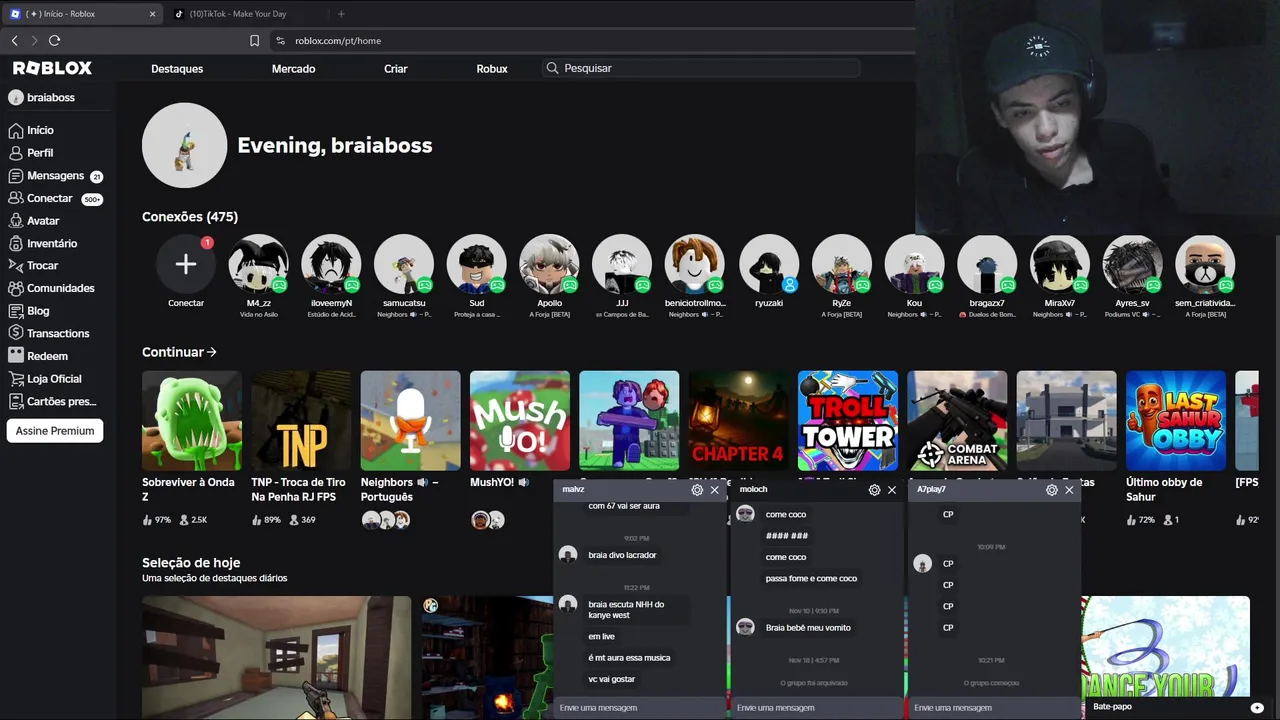Close the malvz chat window

[714, 490]
